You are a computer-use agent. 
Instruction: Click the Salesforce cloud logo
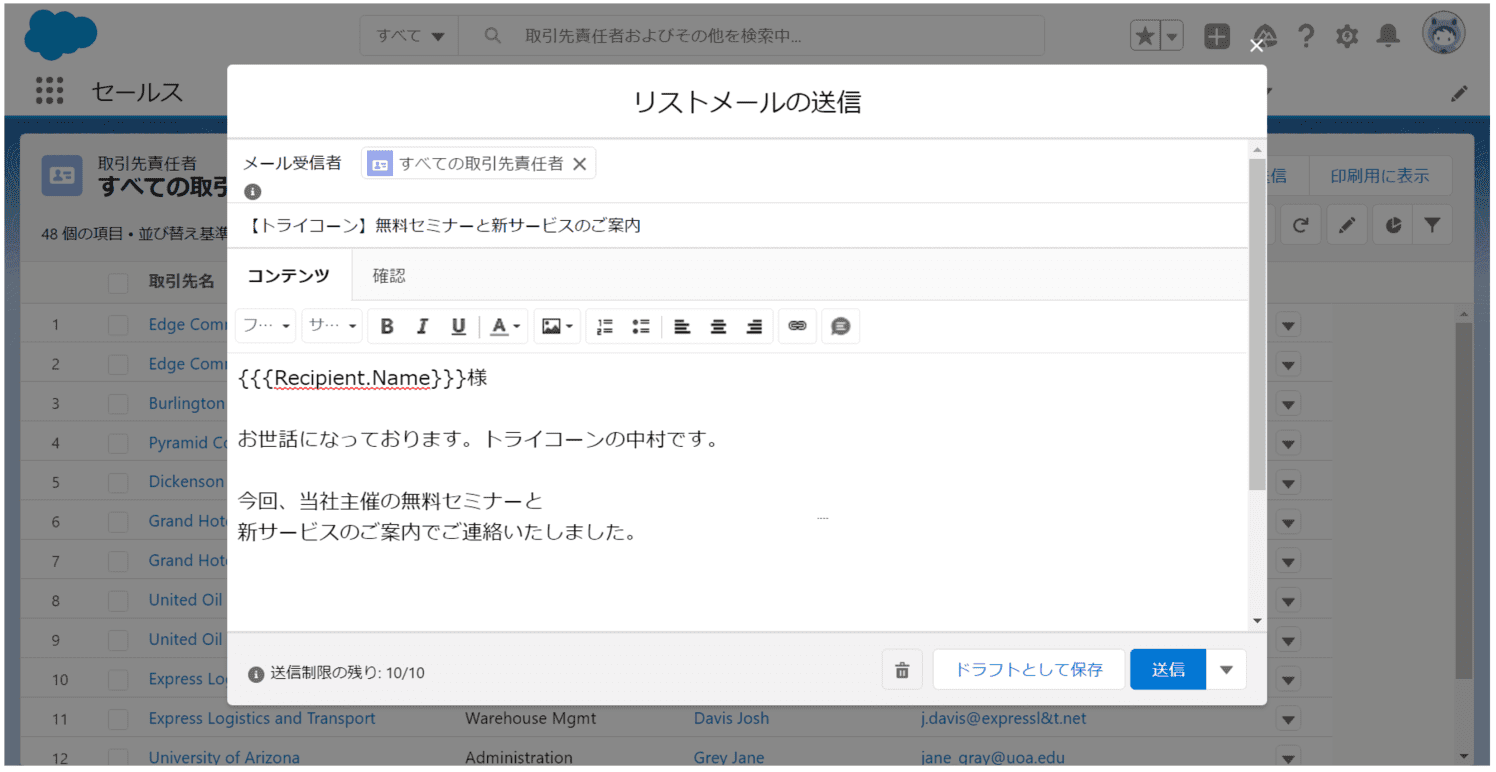61,36
